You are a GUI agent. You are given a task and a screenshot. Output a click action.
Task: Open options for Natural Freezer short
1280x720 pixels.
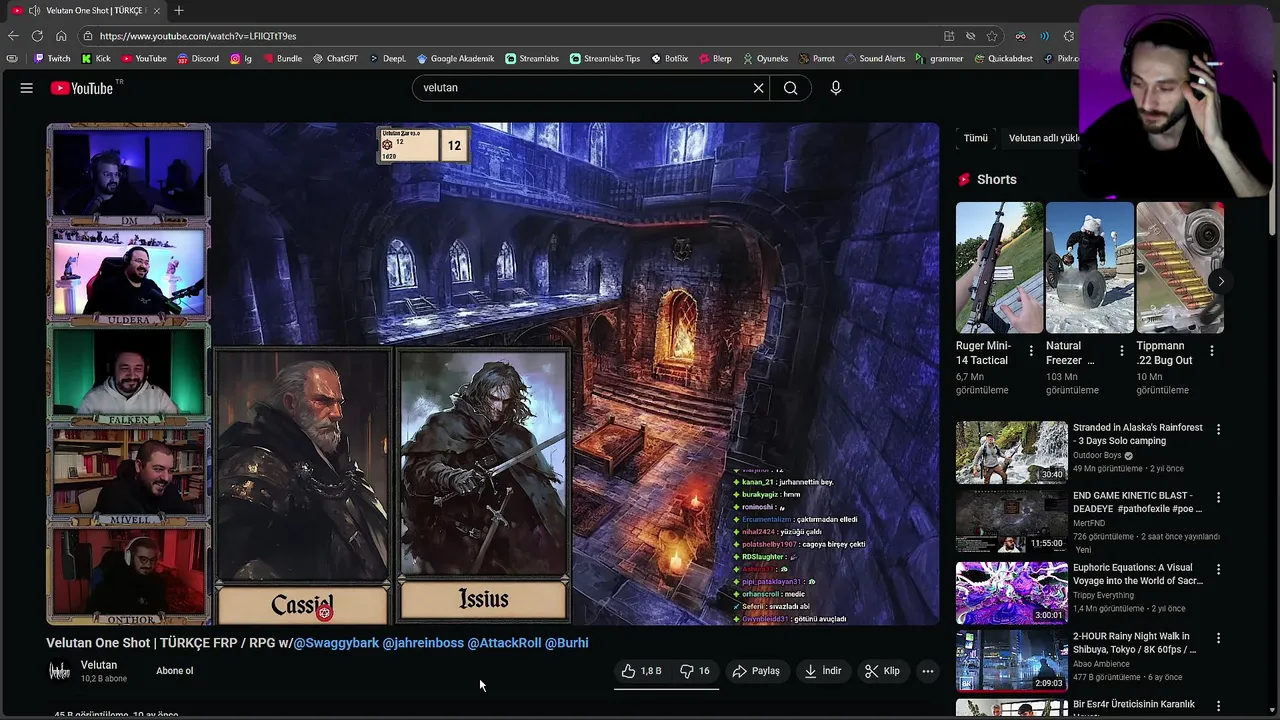coord(1121,351)
